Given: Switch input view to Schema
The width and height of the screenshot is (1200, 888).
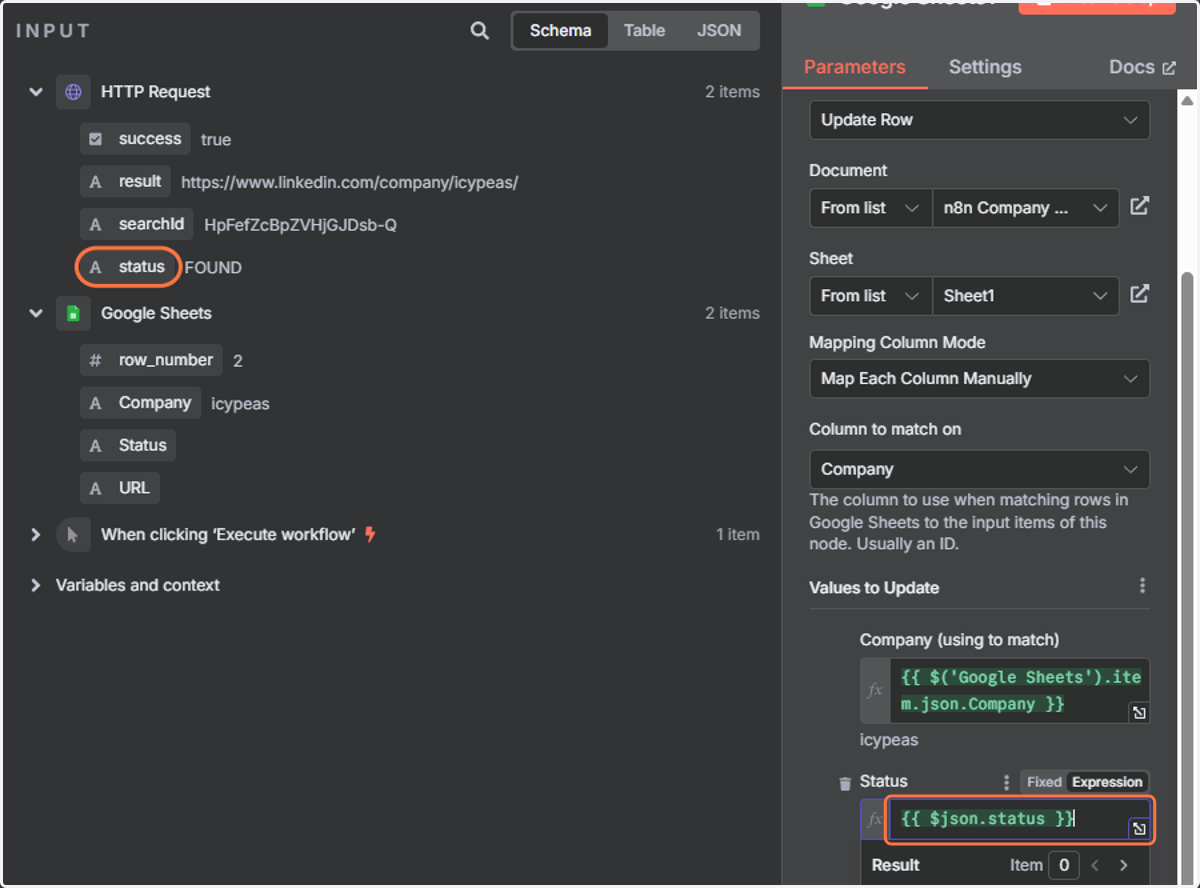Looking at the screenshot, I should (x=560, y=31).
